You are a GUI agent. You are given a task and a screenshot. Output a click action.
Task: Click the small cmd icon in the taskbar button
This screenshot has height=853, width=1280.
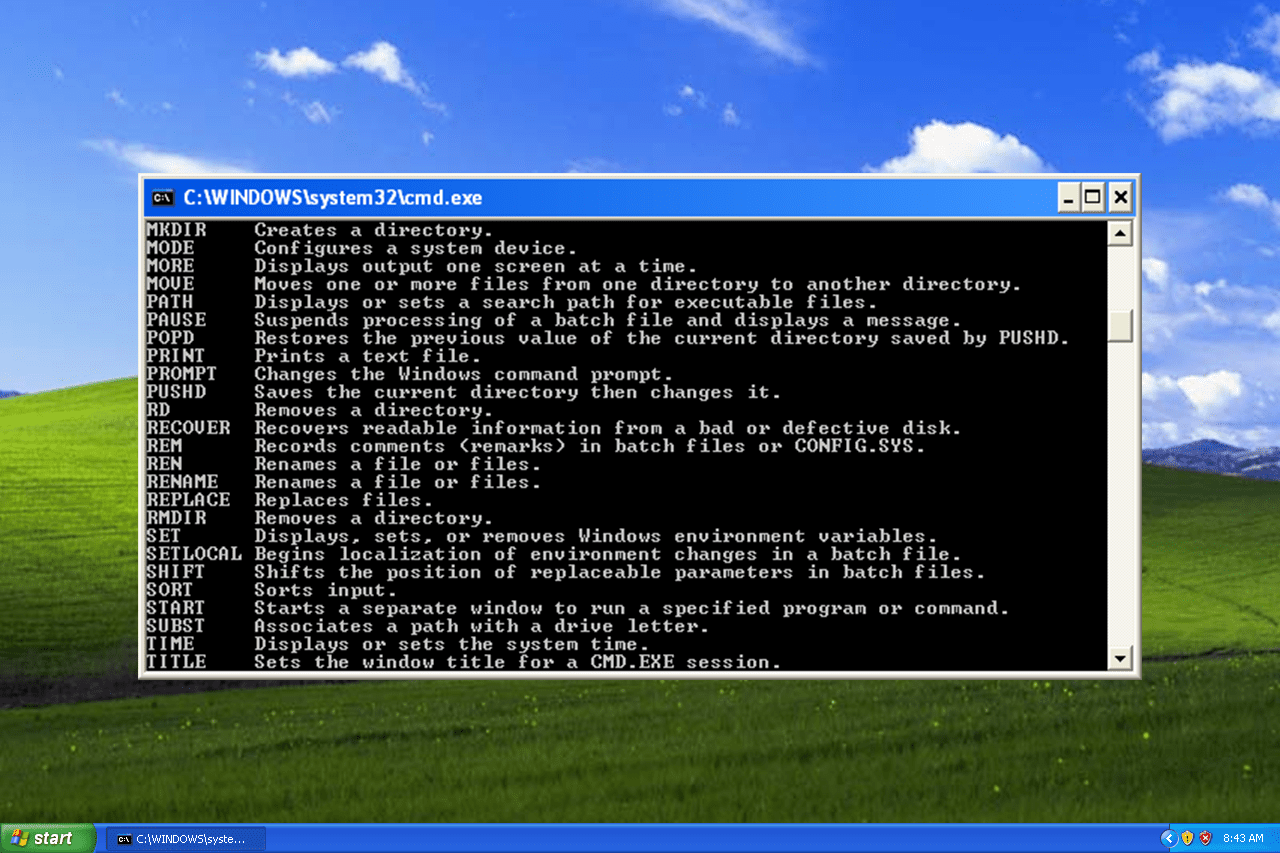click(124, 839)
